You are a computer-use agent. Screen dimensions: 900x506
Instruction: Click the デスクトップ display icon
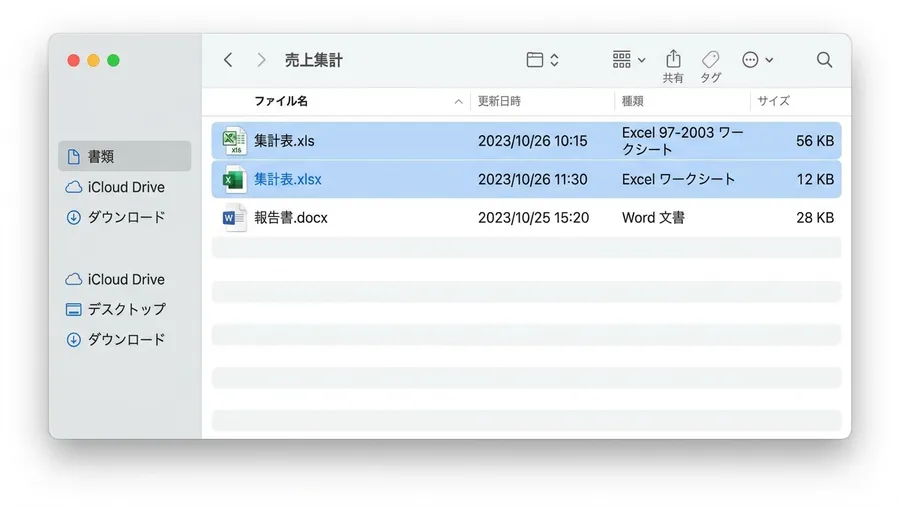click(x=73, y=309)
